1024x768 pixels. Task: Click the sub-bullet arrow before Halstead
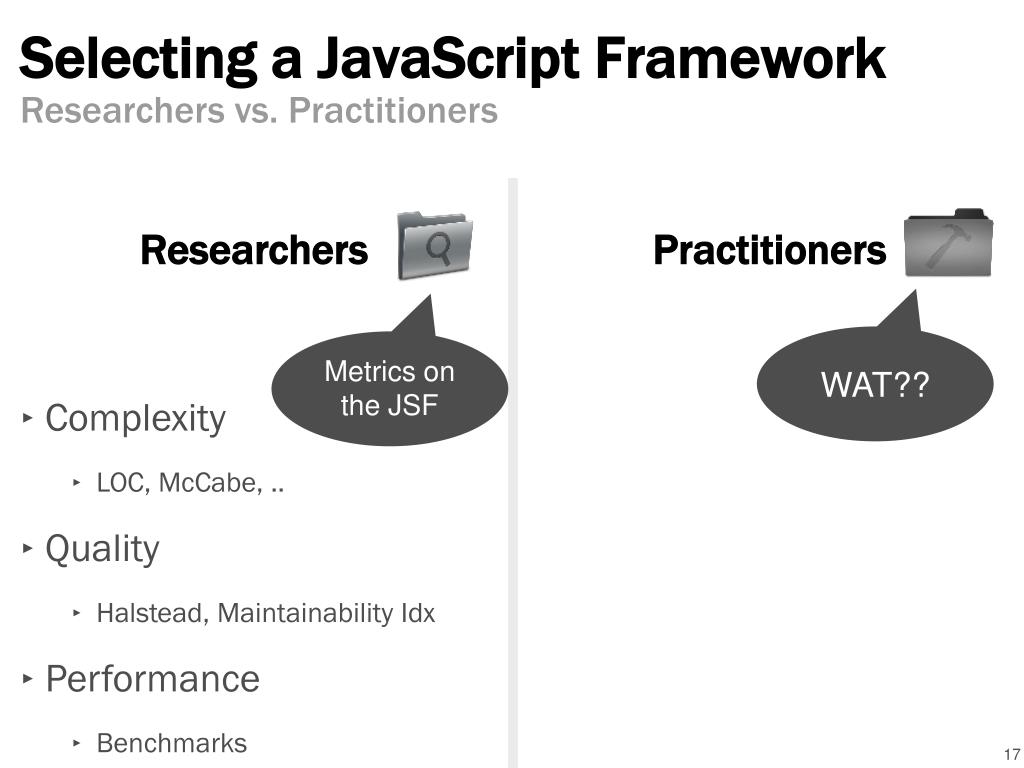[76, 613]
